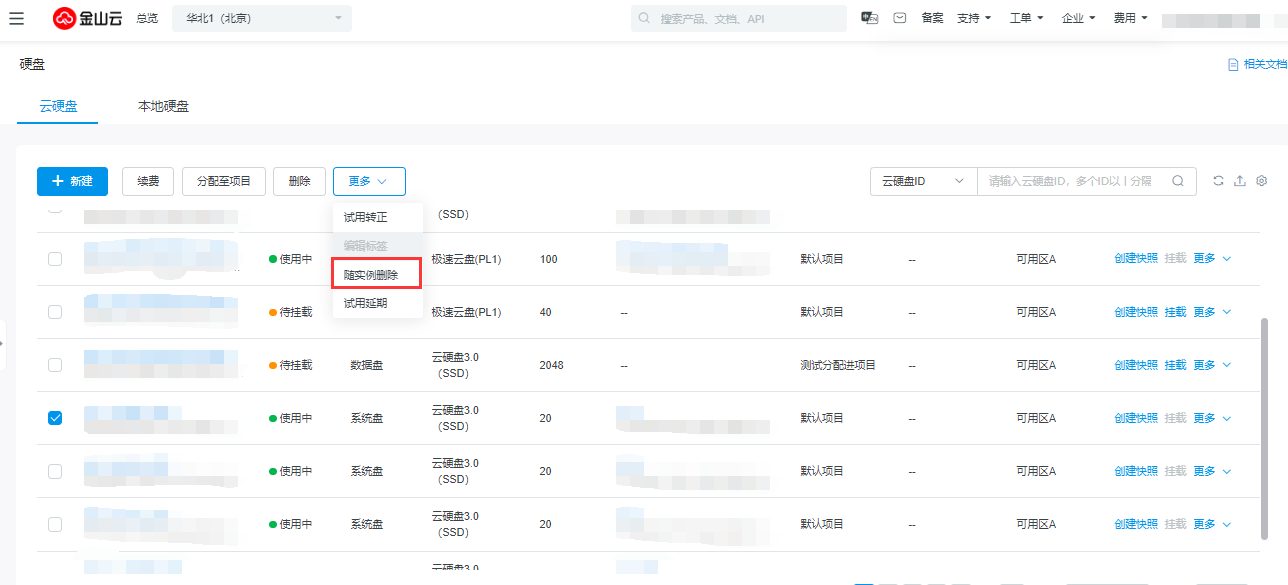Uncheck the selected system disk row checkbox
The width and height of the screenshot is (1288, 585).
tap(55, 418)
